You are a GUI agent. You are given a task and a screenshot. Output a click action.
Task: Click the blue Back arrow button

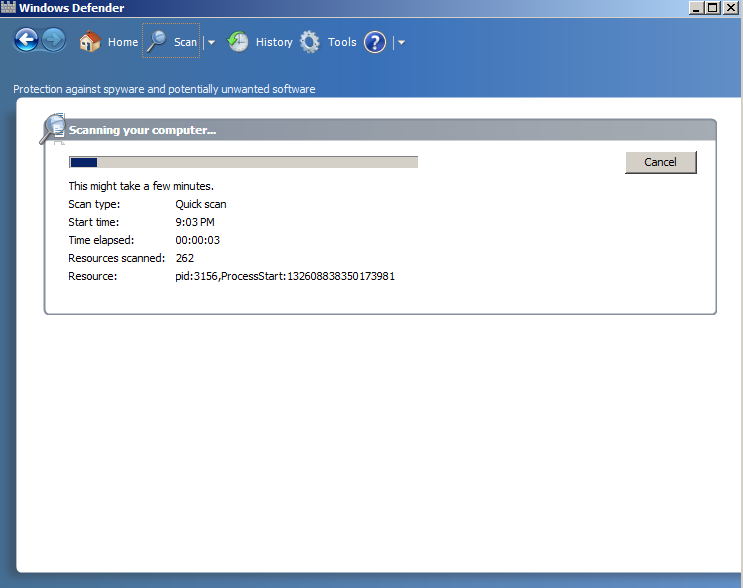[27, 41]
